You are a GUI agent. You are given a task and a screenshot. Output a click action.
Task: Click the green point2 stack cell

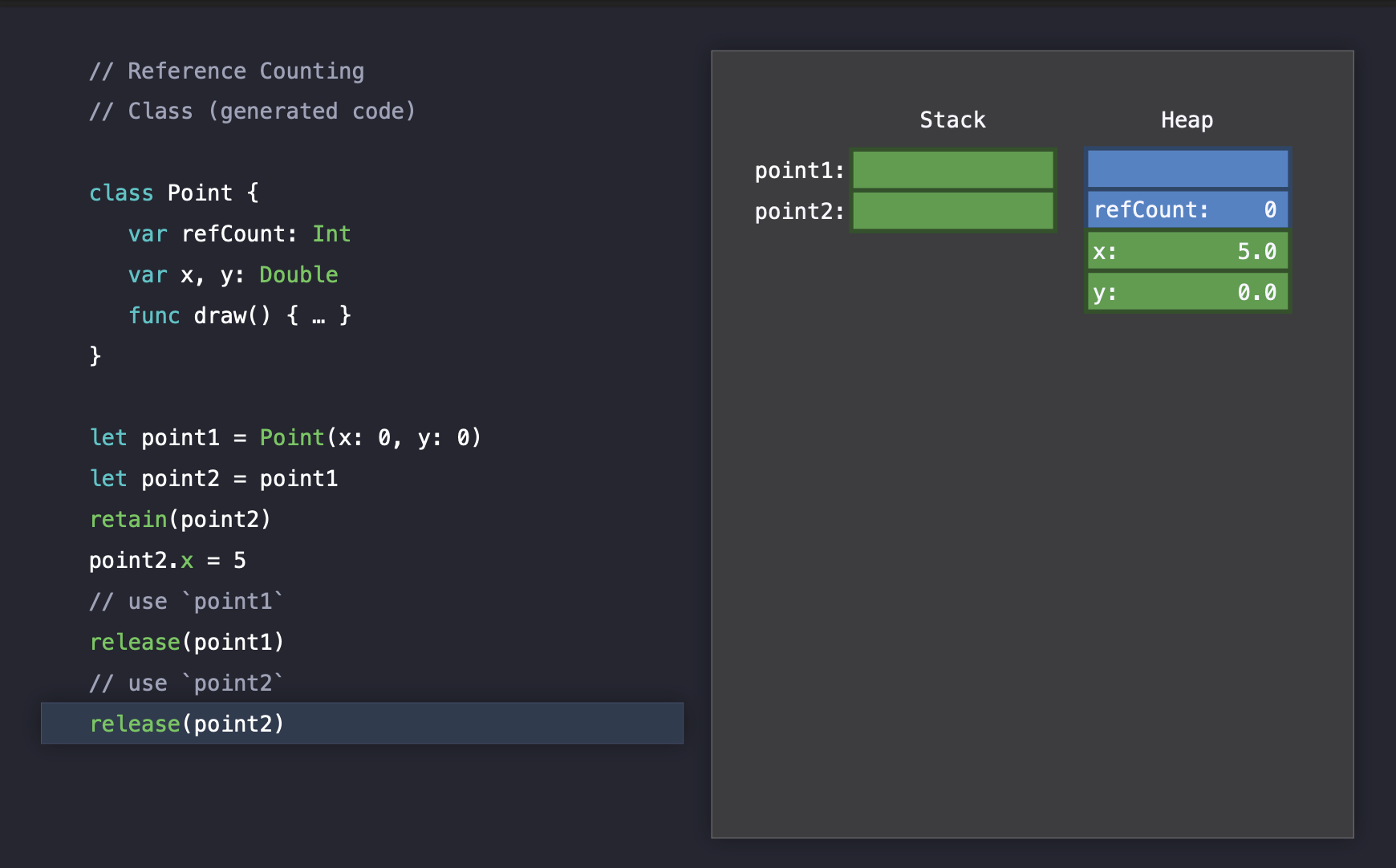point(953,211)
